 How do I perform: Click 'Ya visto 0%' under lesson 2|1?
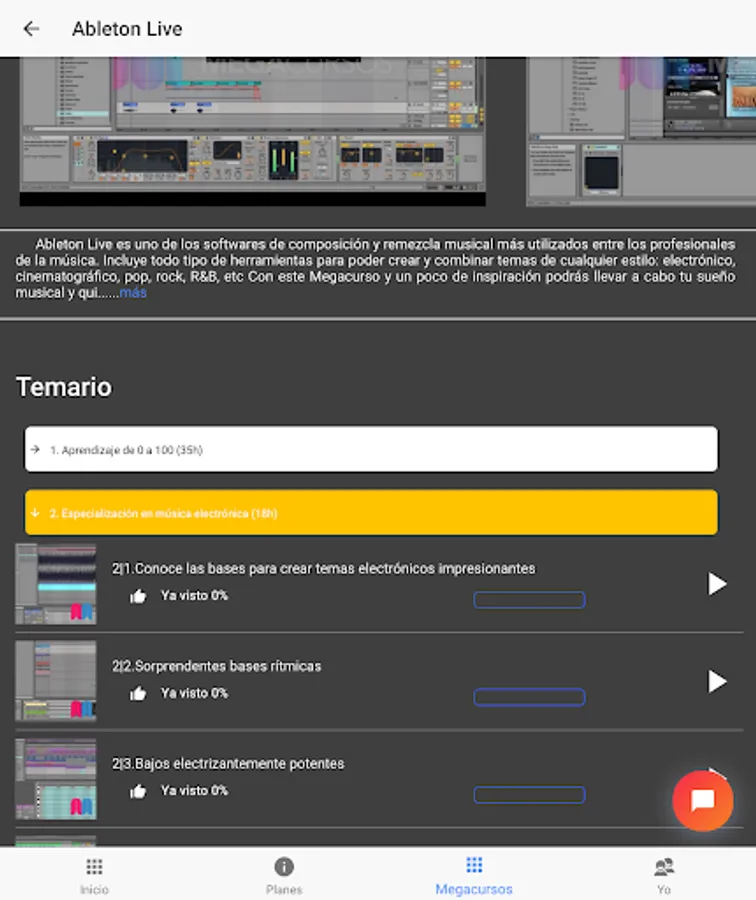(194, 596)
